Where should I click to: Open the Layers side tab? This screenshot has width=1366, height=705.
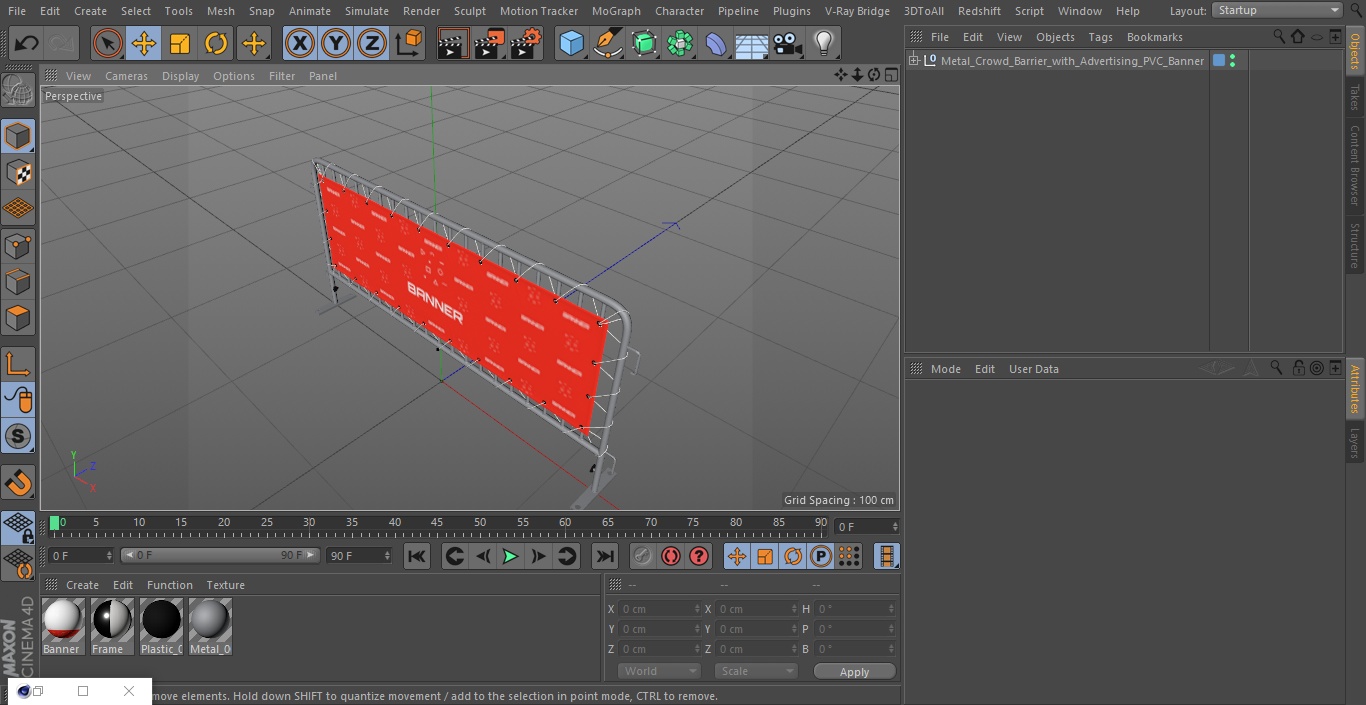1355,442
